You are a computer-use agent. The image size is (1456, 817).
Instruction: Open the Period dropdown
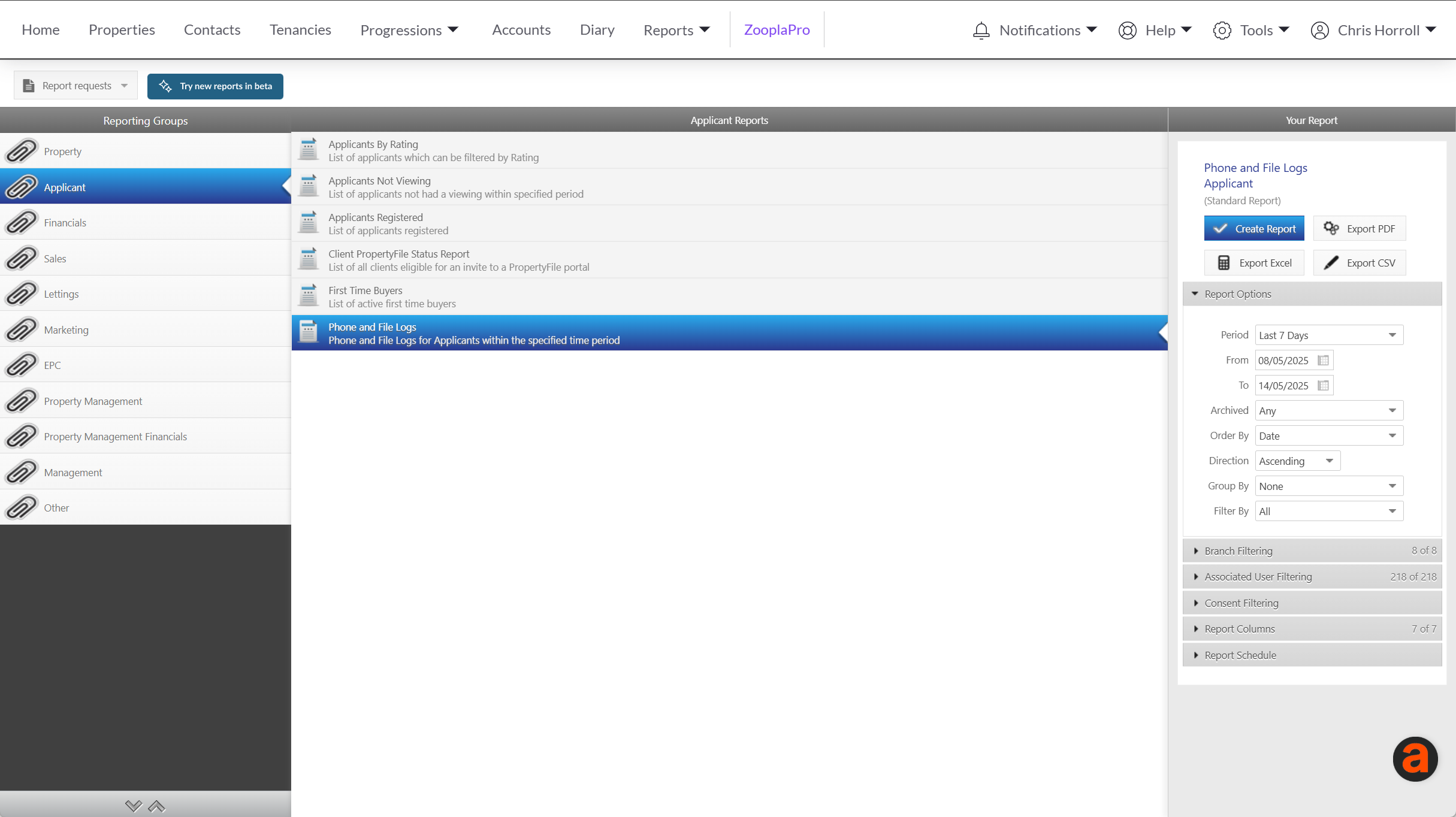pos(1329,335)
